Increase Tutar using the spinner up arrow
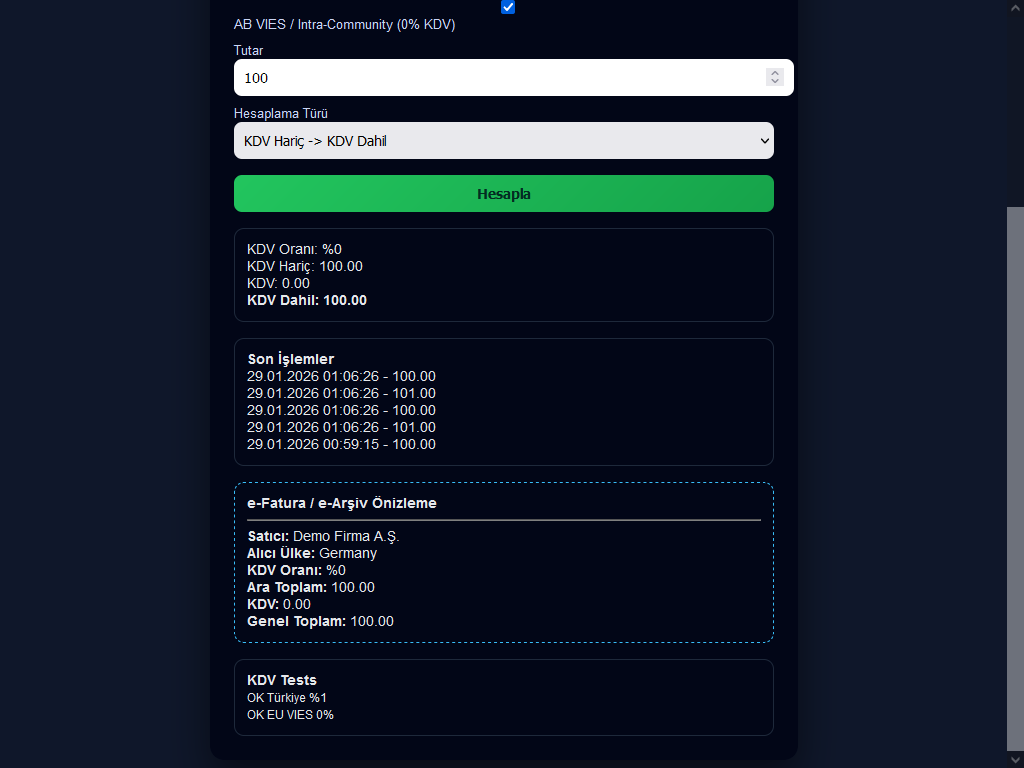This screenshot has height=768, width=1024. (775, 73)
